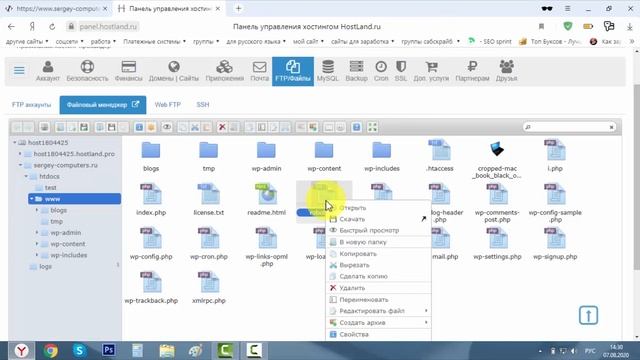Select the logs folder in tree
The image size is (640, 360).
[x=45, y=267]
